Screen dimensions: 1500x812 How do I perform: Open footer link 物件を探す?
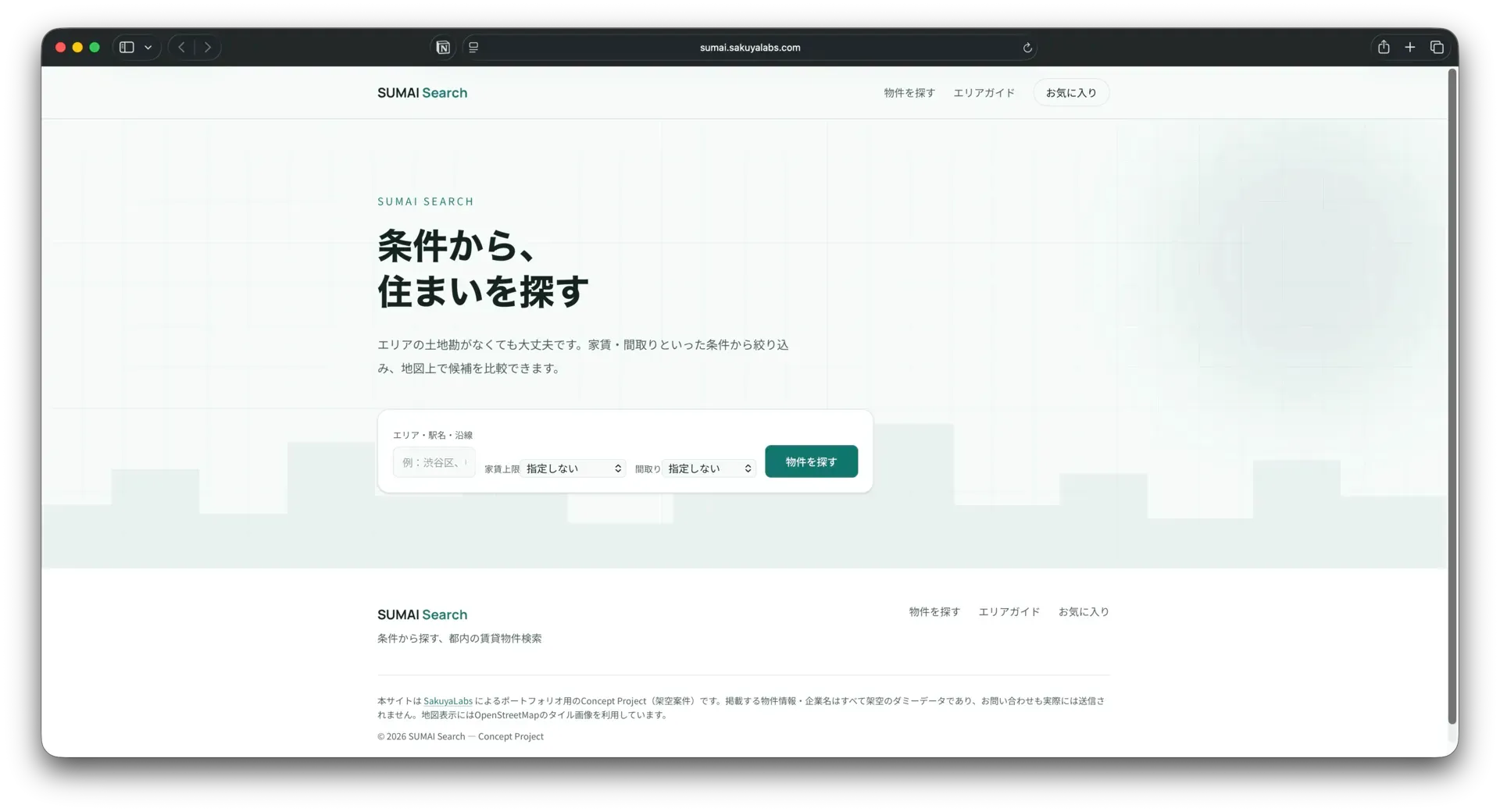point(934,612)
